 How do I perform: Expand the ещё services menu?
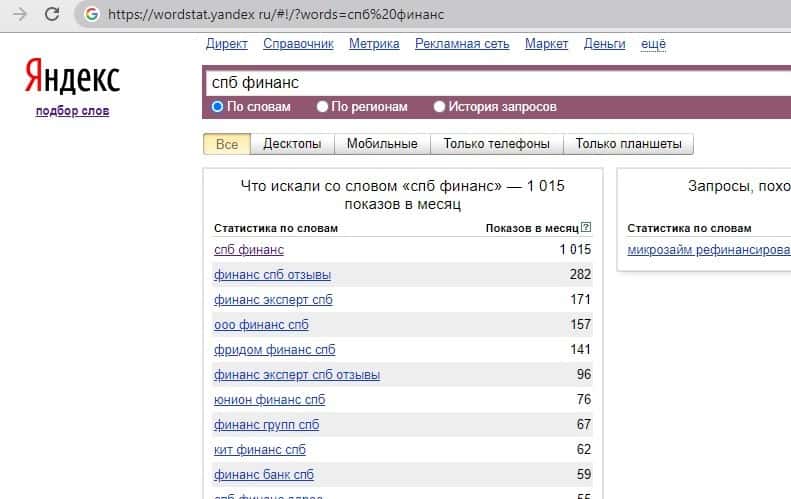click(653, 44)
